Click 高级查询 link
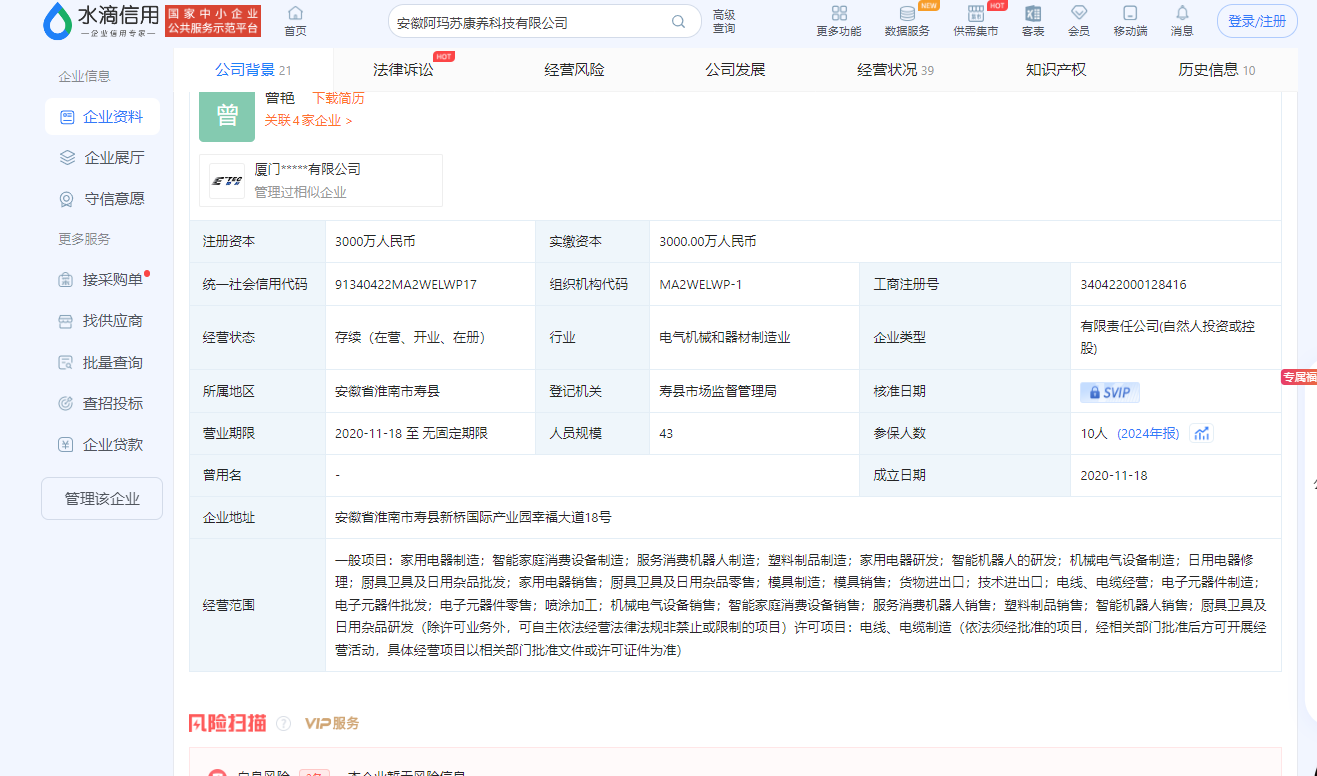1317x776 pixels. (x=724, y=21)
